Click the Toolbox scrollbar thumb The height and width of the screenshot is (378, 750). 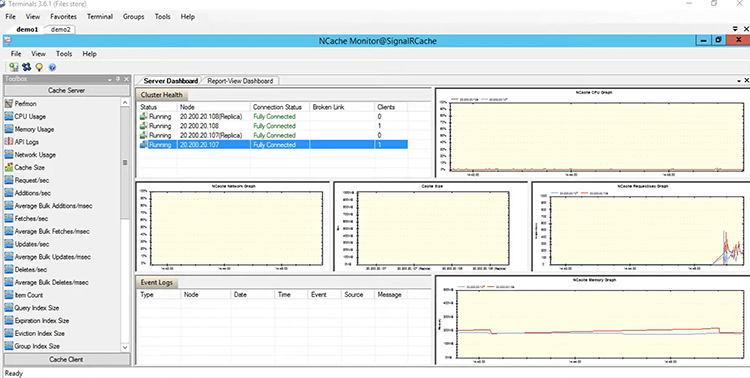(x=125, y=162)
